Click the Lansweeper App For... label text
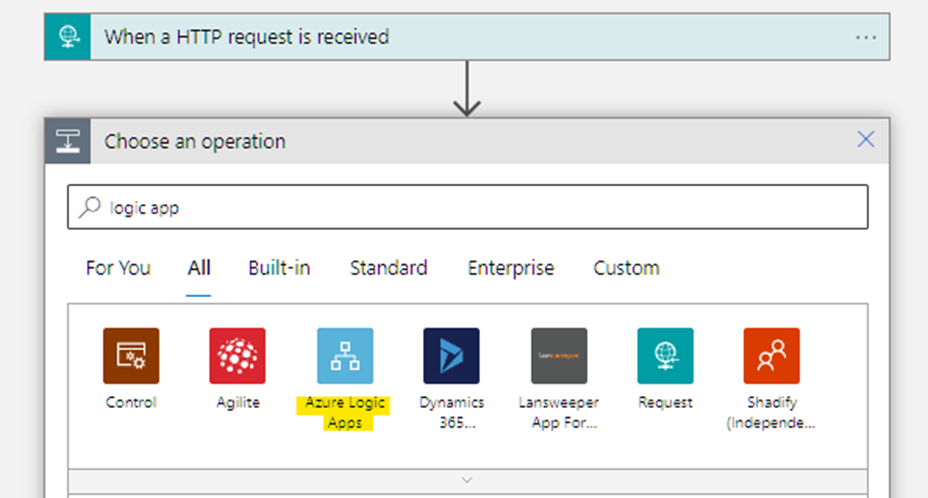The height and width of the screenshot is (498, 928). tap(559, 413)
